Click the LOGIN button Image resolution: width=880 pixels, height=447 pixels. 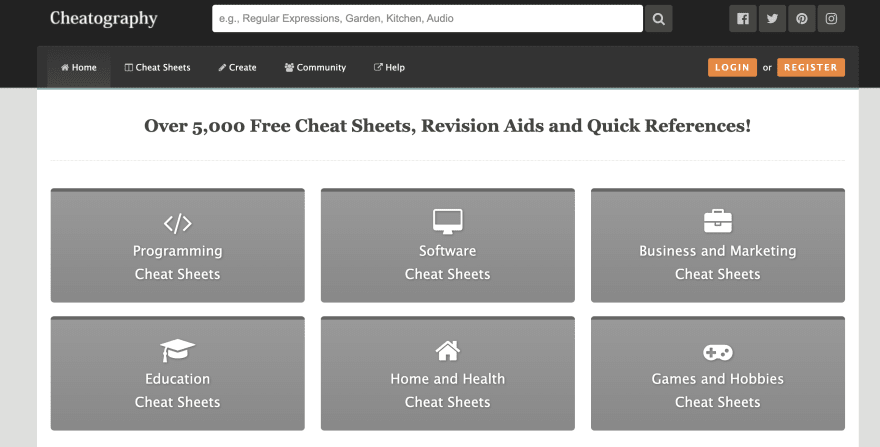click(x=732, y=67)
